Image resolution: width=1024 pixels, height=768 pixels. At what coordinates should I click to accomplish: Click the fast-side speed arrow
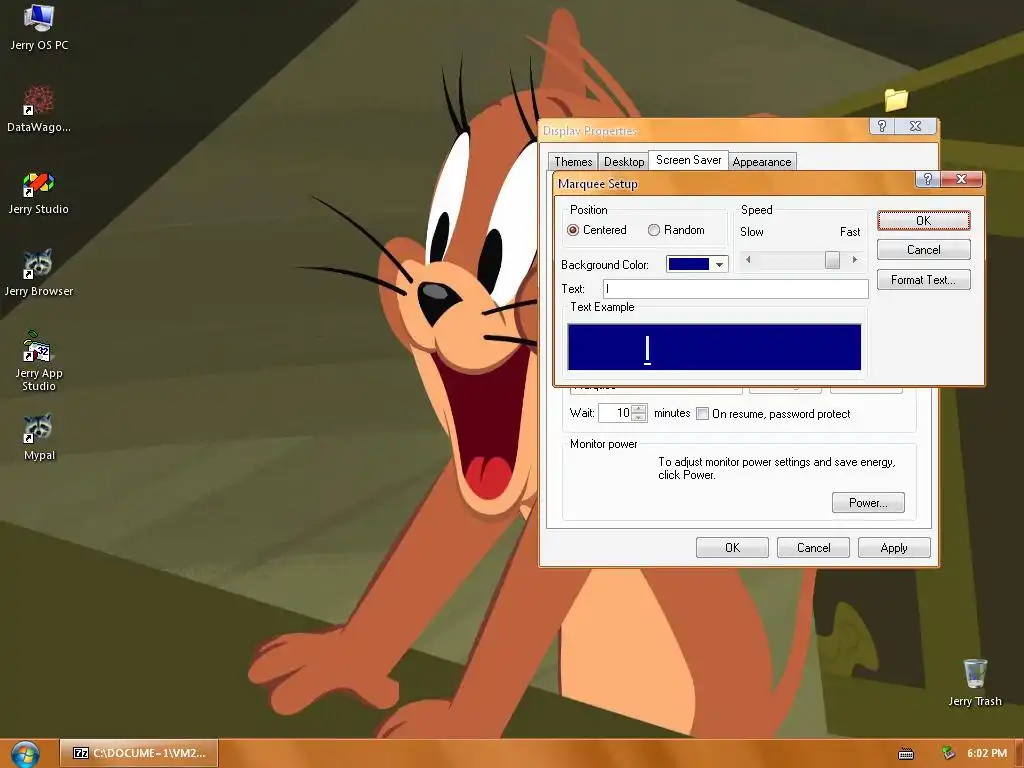(x=854, y=260)
